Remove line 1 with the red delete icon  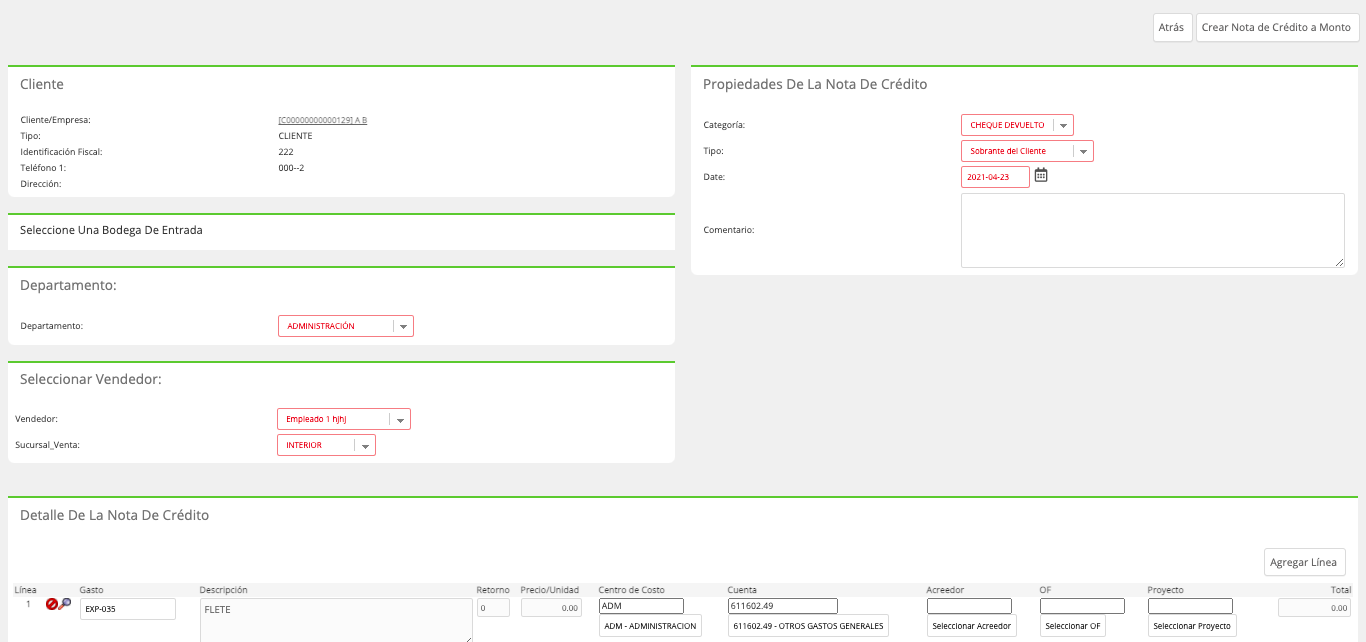pos(52,604)
